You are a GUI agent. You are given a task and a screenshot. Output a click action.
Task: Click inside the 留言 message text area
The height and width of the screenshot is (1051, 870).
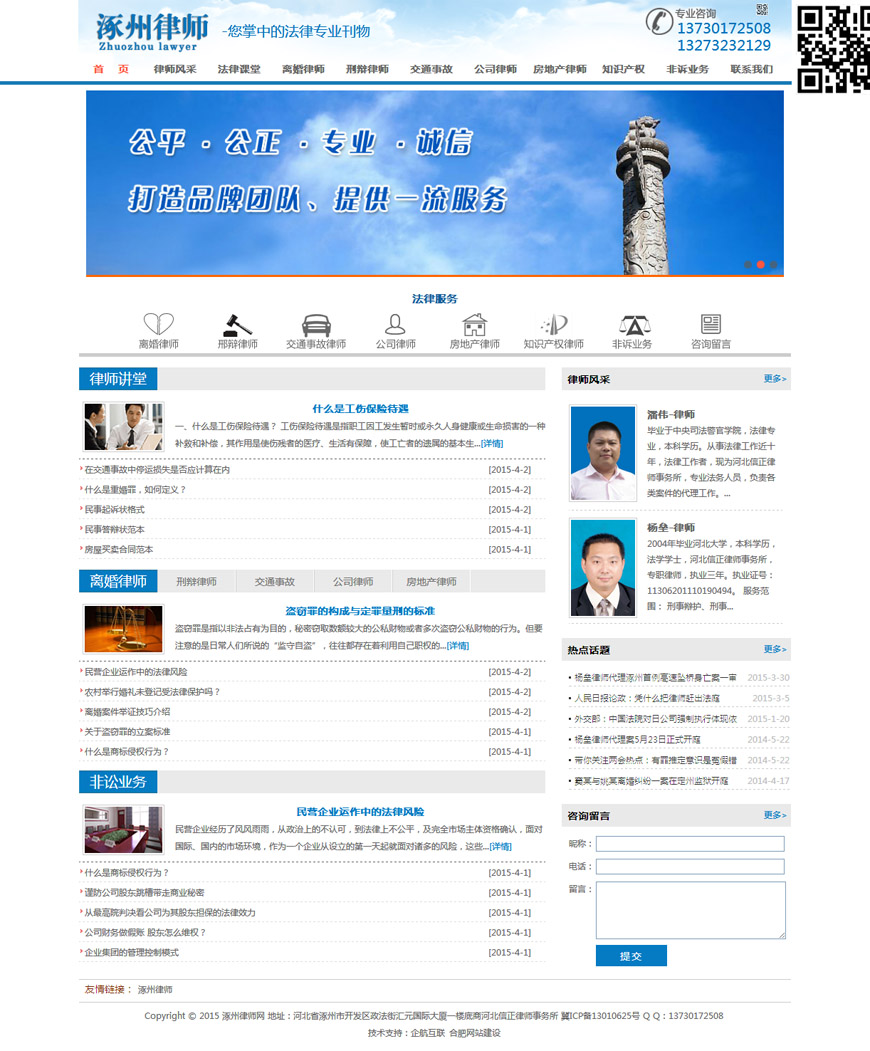(x=690, y=910)
